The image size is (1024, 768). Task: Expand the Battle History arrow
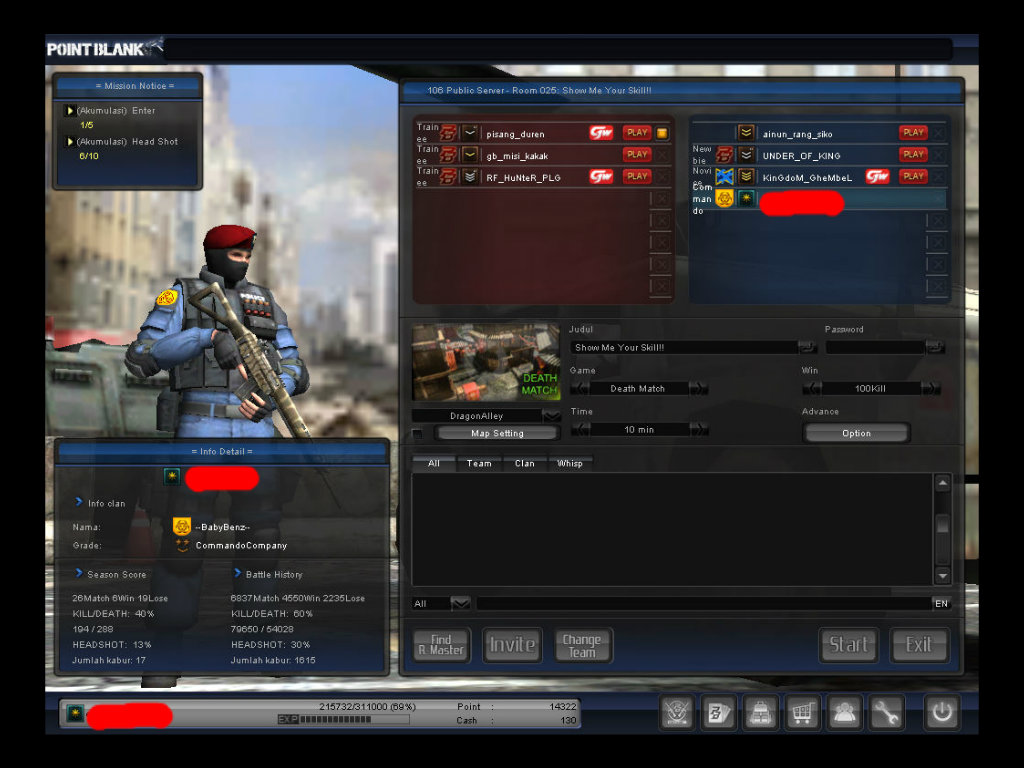(x=237, y=573)
